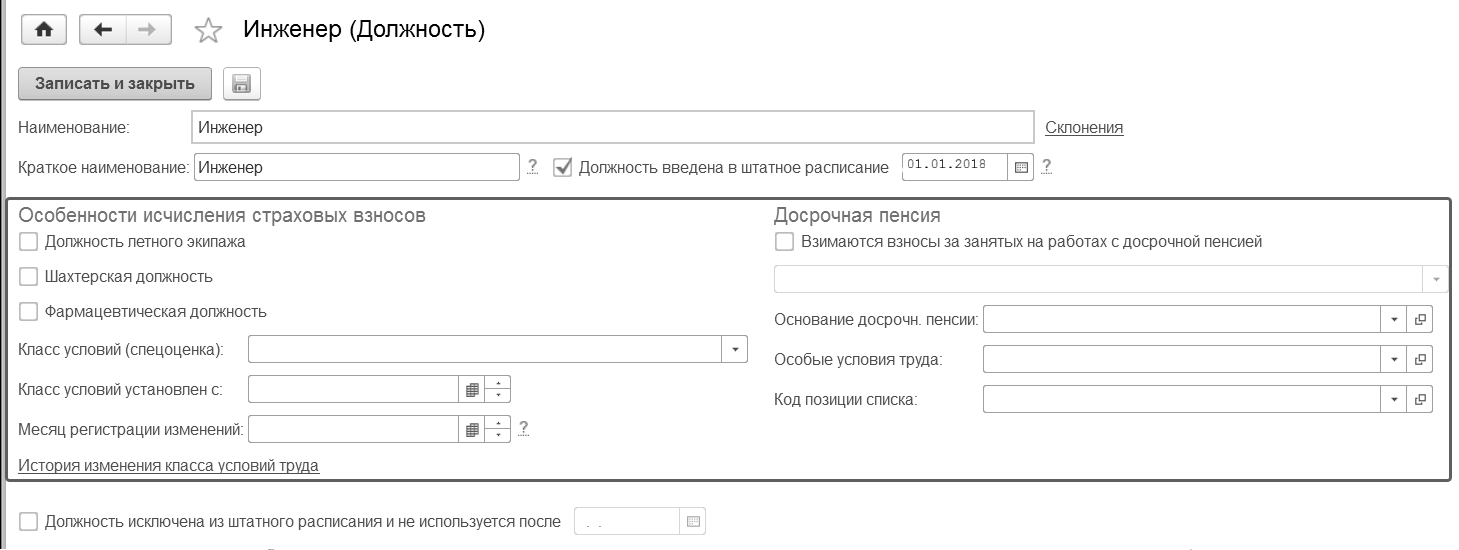Viewport: 1459px width, 550px height.
Task: Click the floppy disk save icon
Action: pos(241,84)
